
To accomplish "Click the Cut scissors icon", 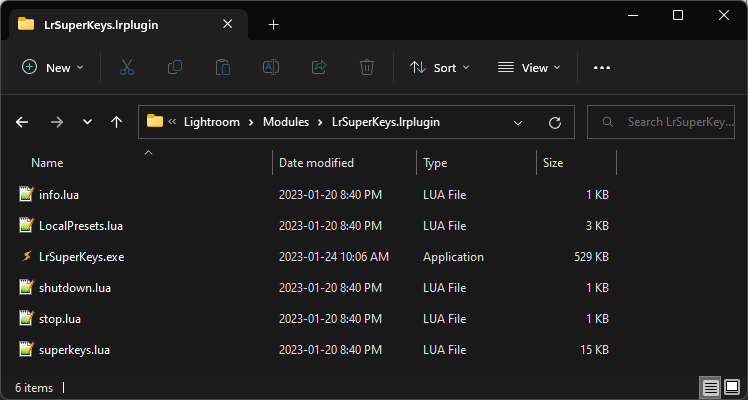I will pos(127,67).
